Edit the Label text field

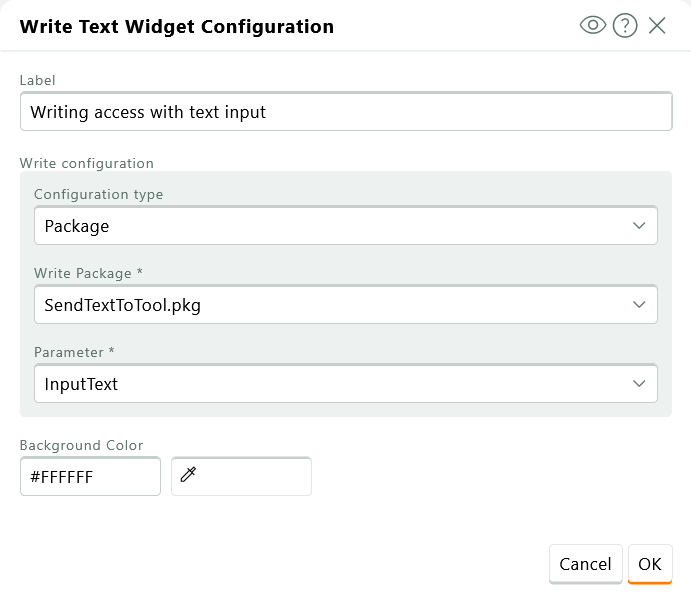[x=346, y=111]
